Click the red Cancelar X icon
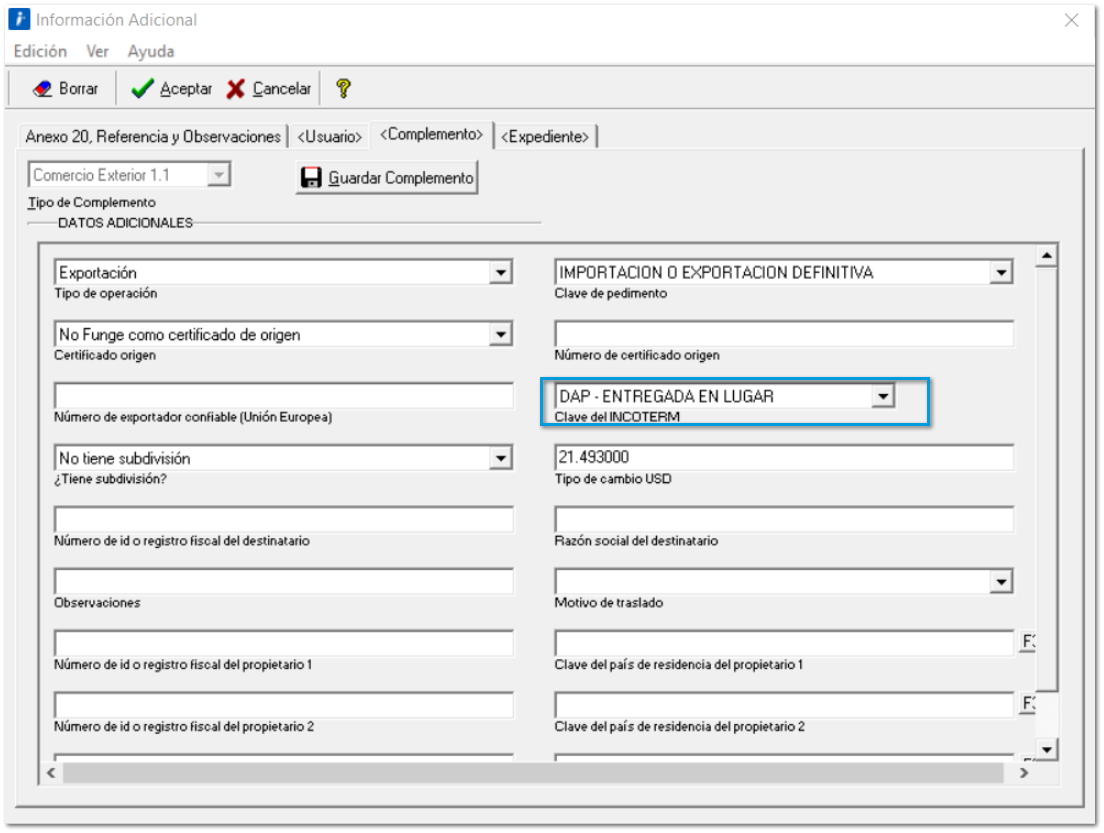 coord(236,89)
